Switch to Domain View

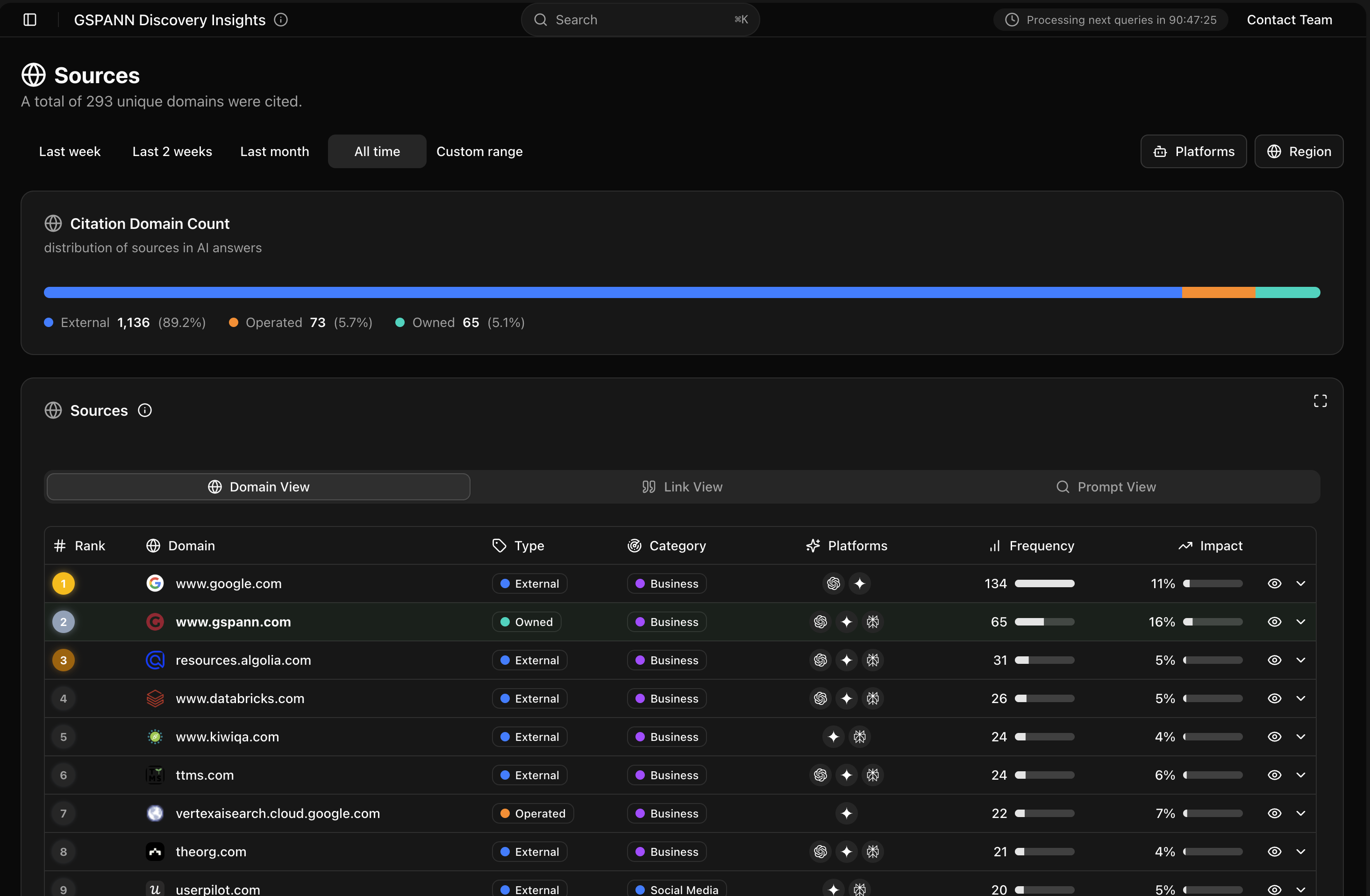click(x=258, y=487)
